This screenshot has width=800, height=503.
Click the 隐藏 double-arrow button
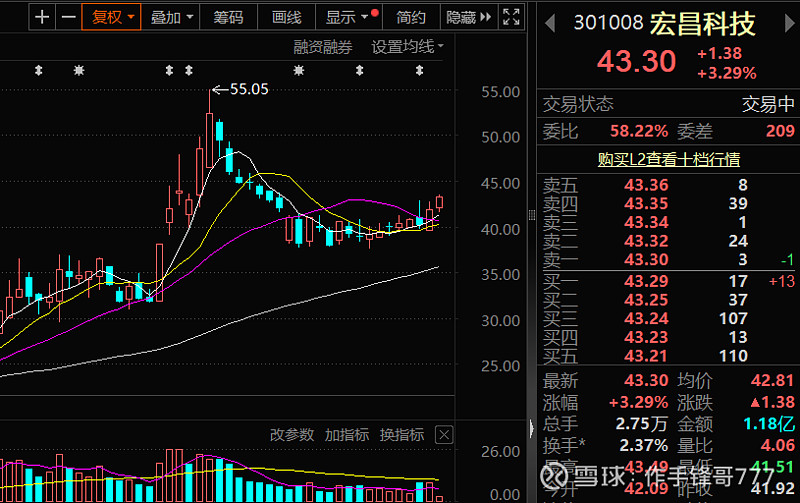pyautogui.click(x=468, y=17)
